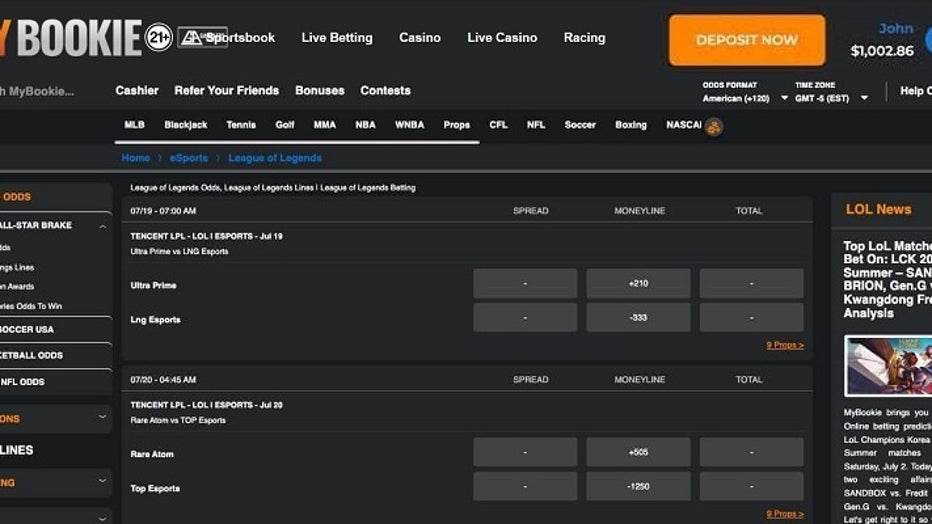Select the NFL tab
The image size is (932, 524).
click(x=536, y=125)
